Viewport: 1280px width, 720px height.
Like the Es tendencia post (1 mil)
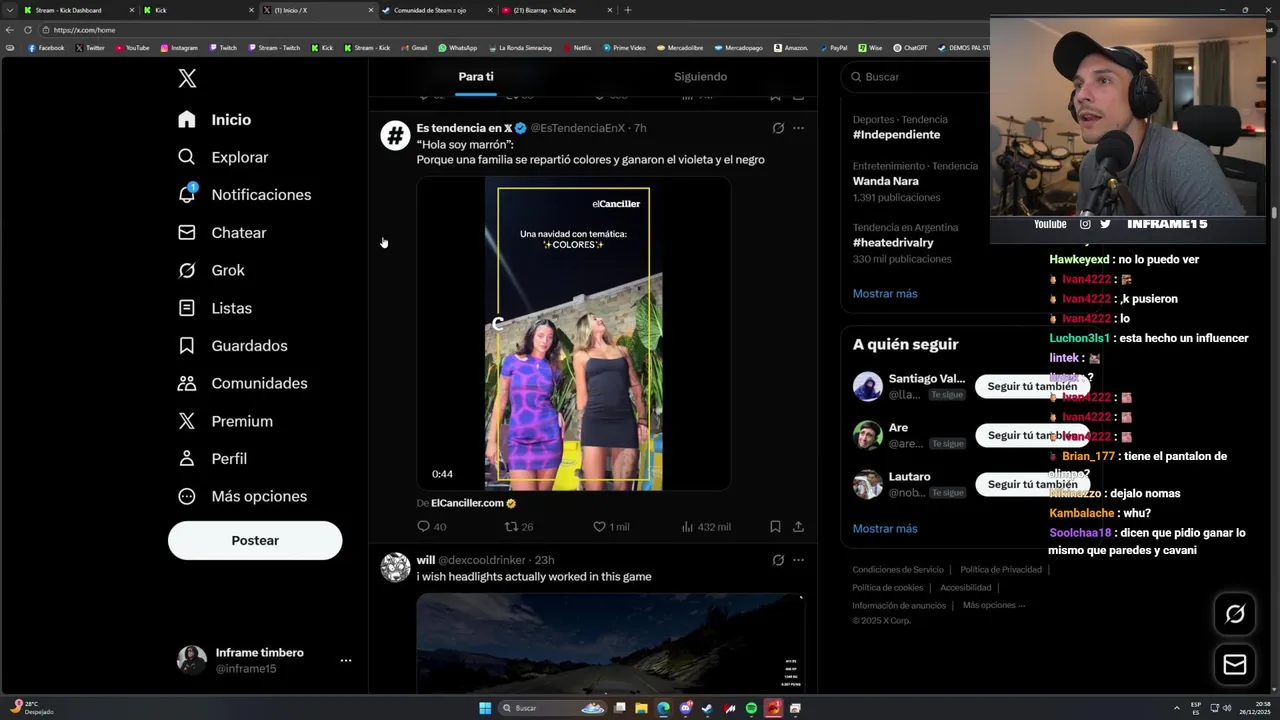pyautogui.click(x=611, y=526)
